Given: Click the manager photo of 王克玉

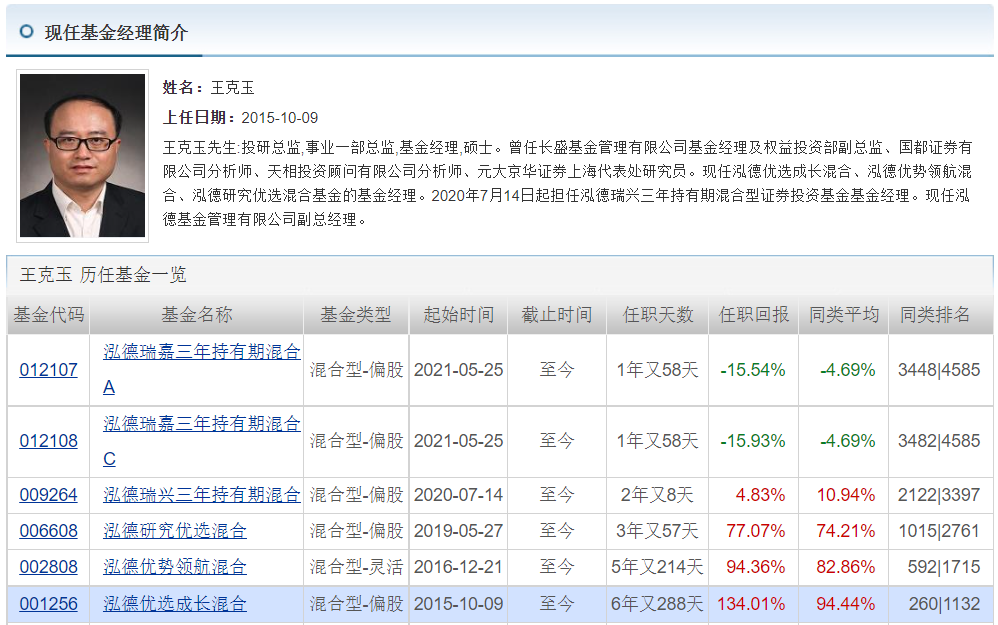Looking at the screenshot, I should pyautogui.click(x=85, y=157).
